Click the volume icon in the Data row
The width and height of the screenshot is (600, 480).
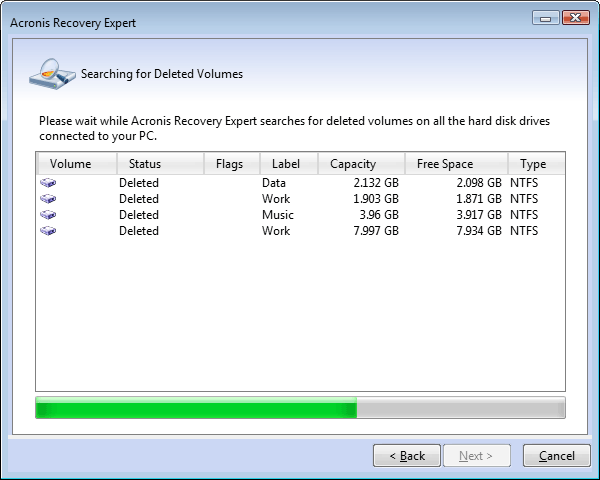(48, 183)
